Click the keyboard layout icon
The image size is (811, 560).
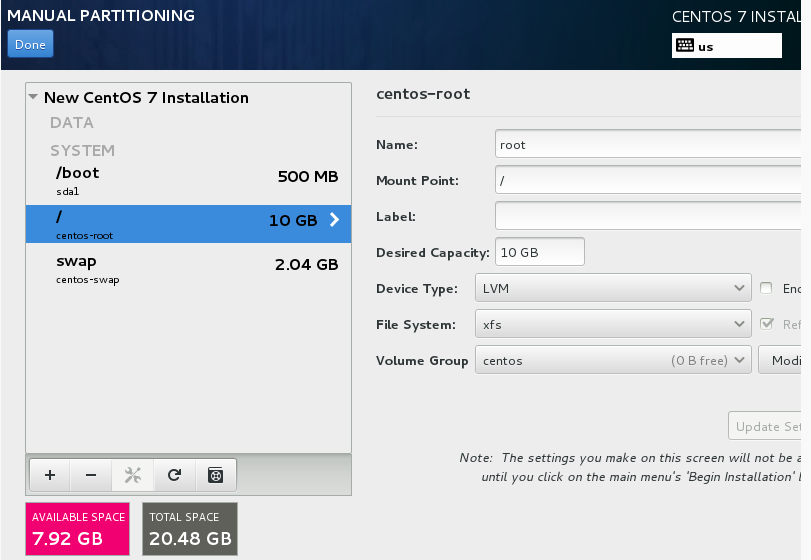coord(685,45)
